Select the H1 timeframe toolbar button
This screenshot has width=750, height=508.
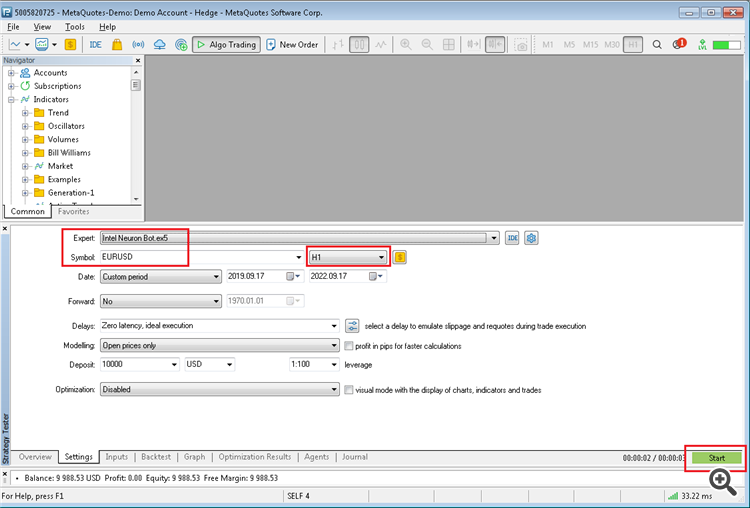click(633, 44)
